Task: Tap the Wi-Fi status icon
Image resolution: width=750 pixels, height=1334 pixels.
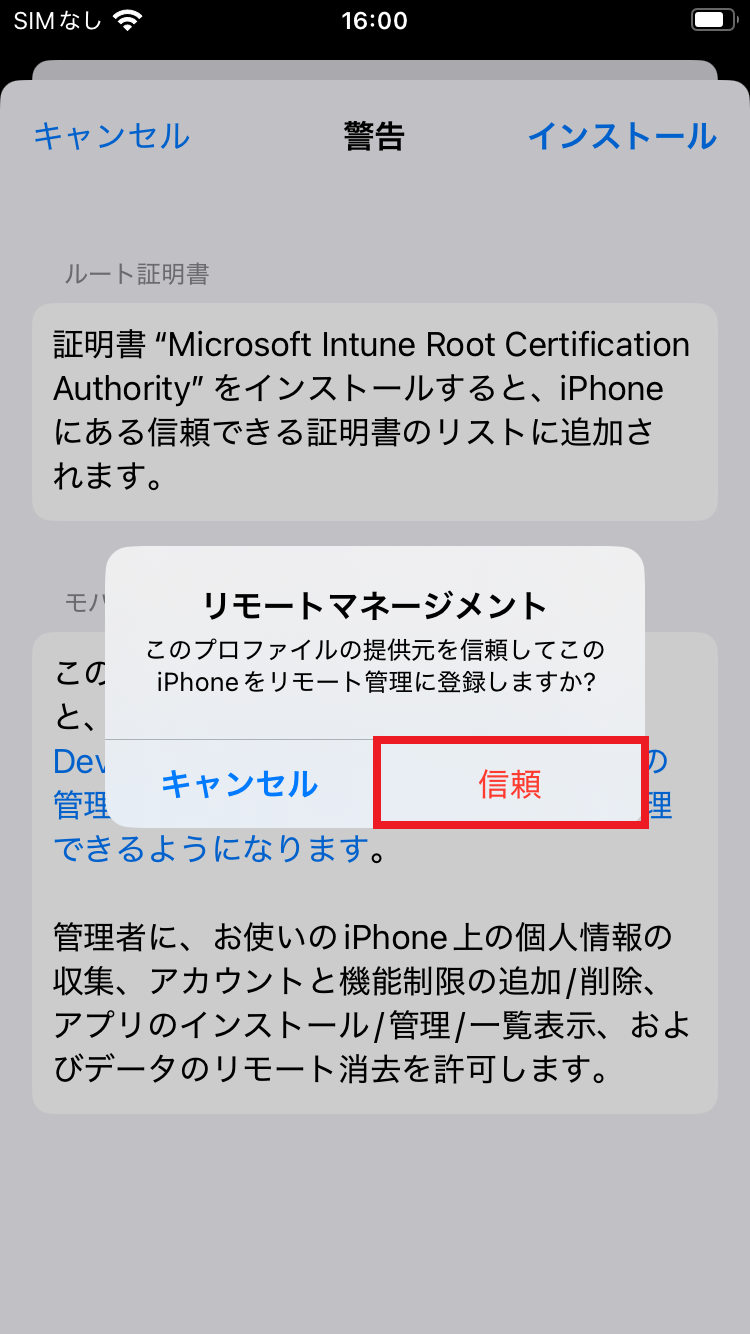Action: pyautogui.click(x=128, y=20)
